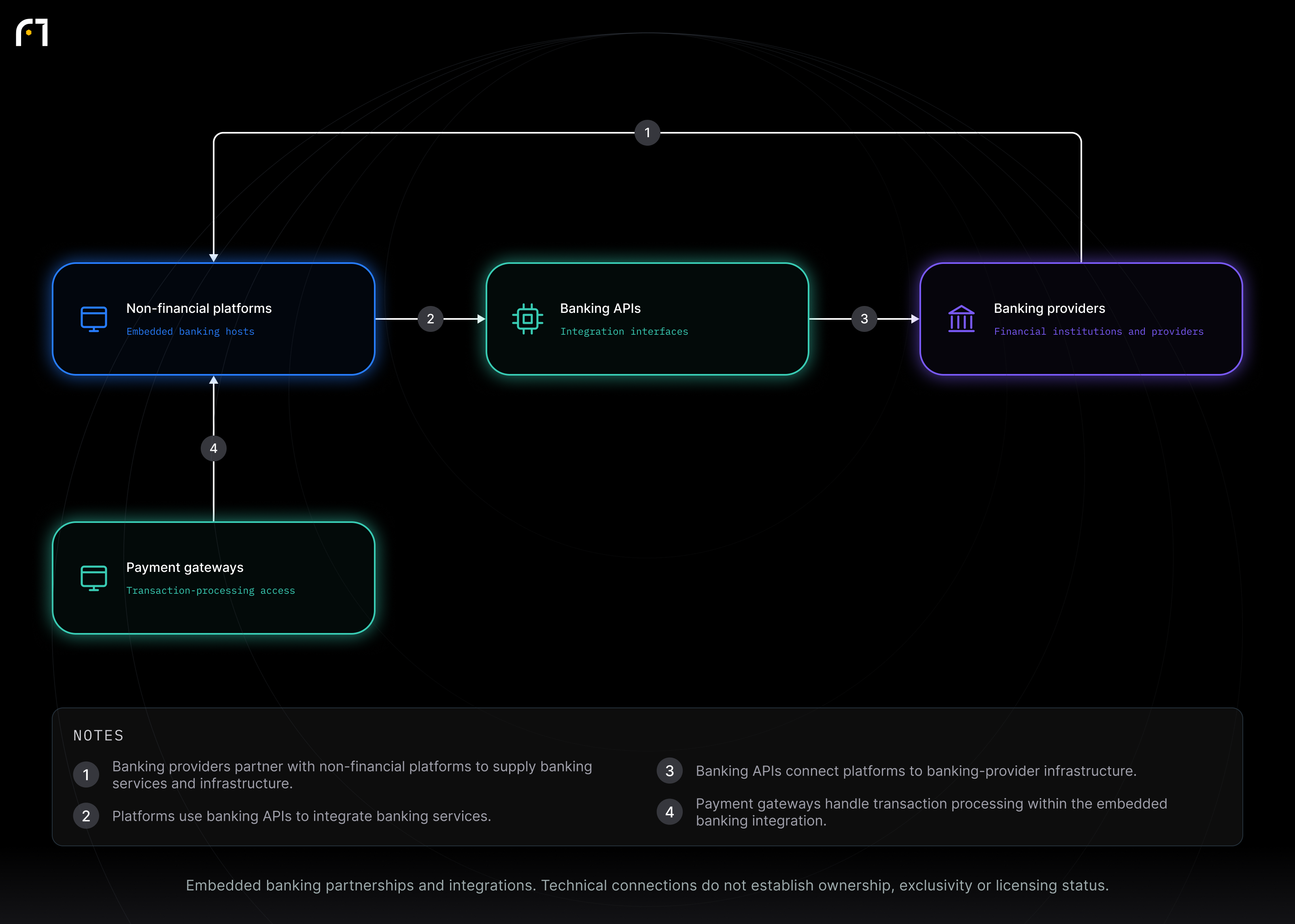Click numbered badge 4 in the notes panel
The image size is (1295, 924).
(x=670, y=812)
